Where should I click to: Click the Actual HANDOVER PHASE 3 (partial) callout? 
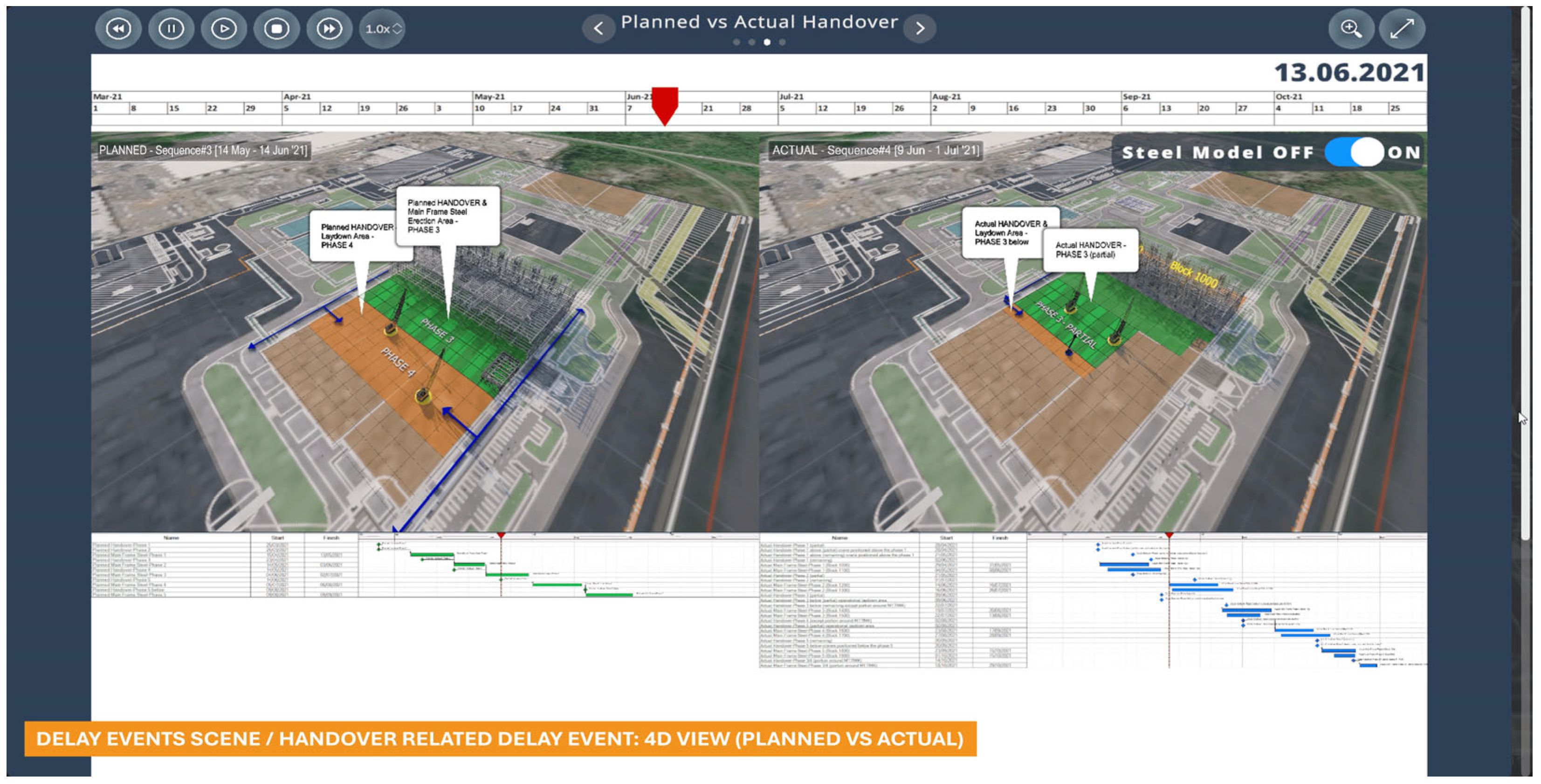(x=1090, y=249)
